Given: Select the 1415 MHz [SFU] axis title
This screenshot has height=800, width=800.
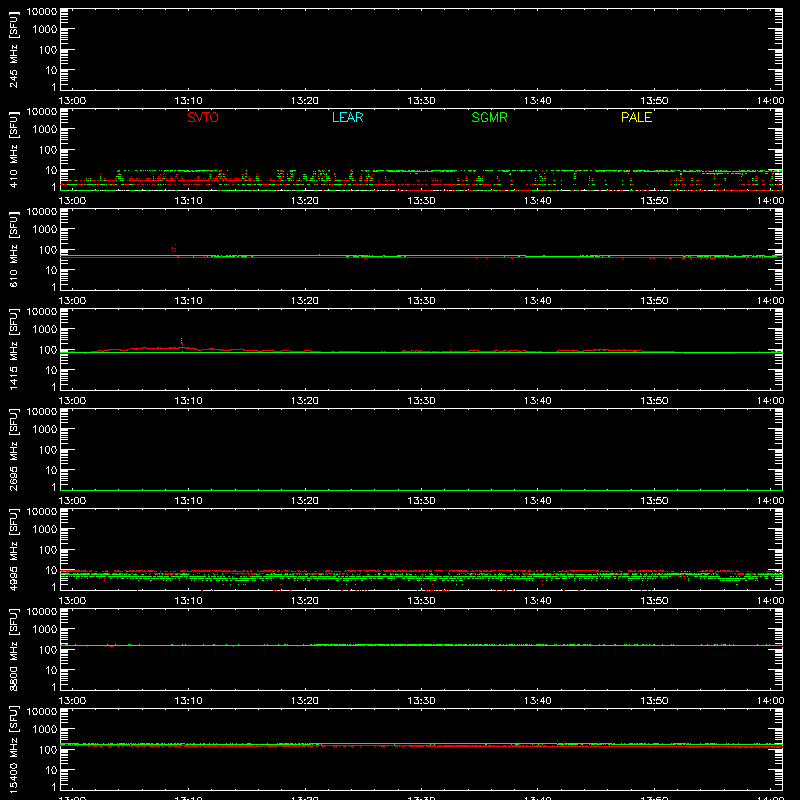Looking at the screenshot, I should 13,349.
